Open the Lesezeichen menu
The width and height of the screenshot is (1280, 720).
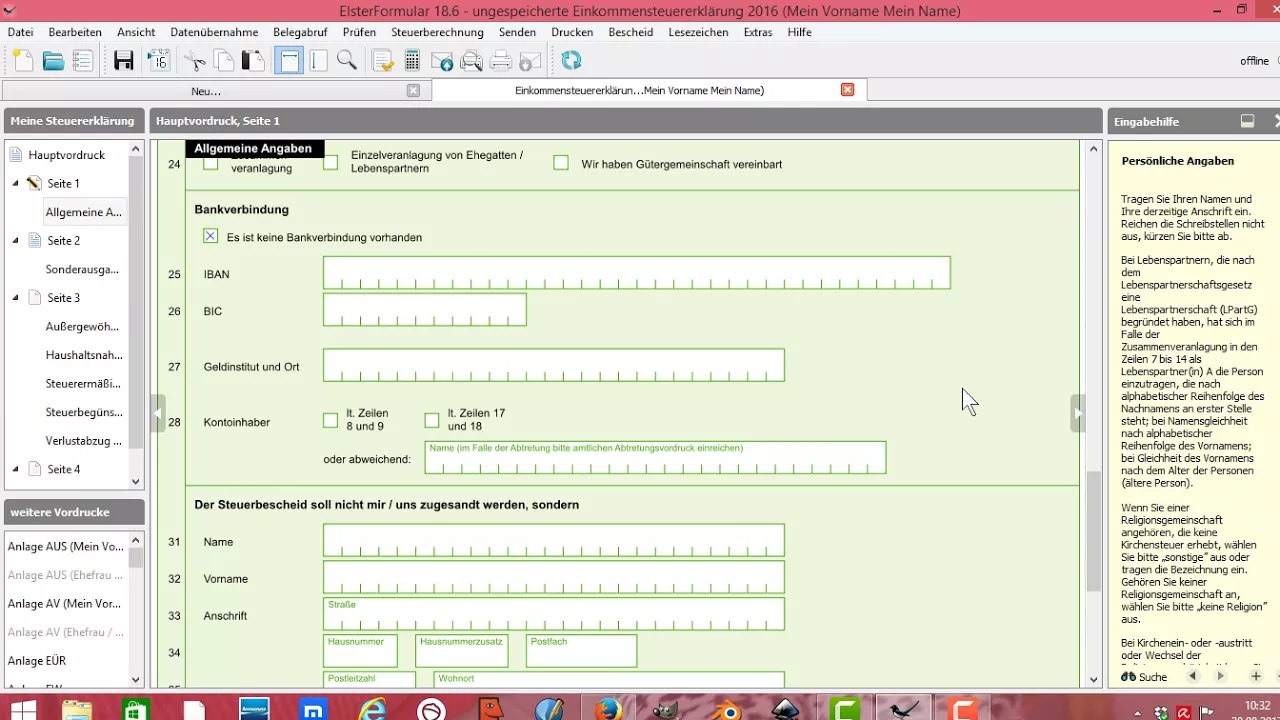(698, 32)
